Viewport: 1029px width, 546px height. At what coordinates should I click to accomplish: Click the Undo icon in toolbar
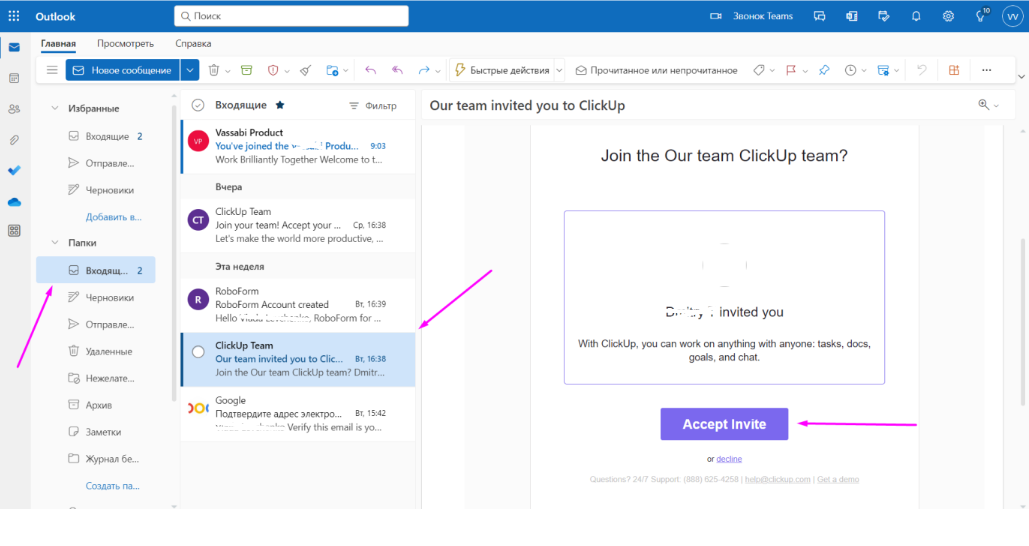922,70
